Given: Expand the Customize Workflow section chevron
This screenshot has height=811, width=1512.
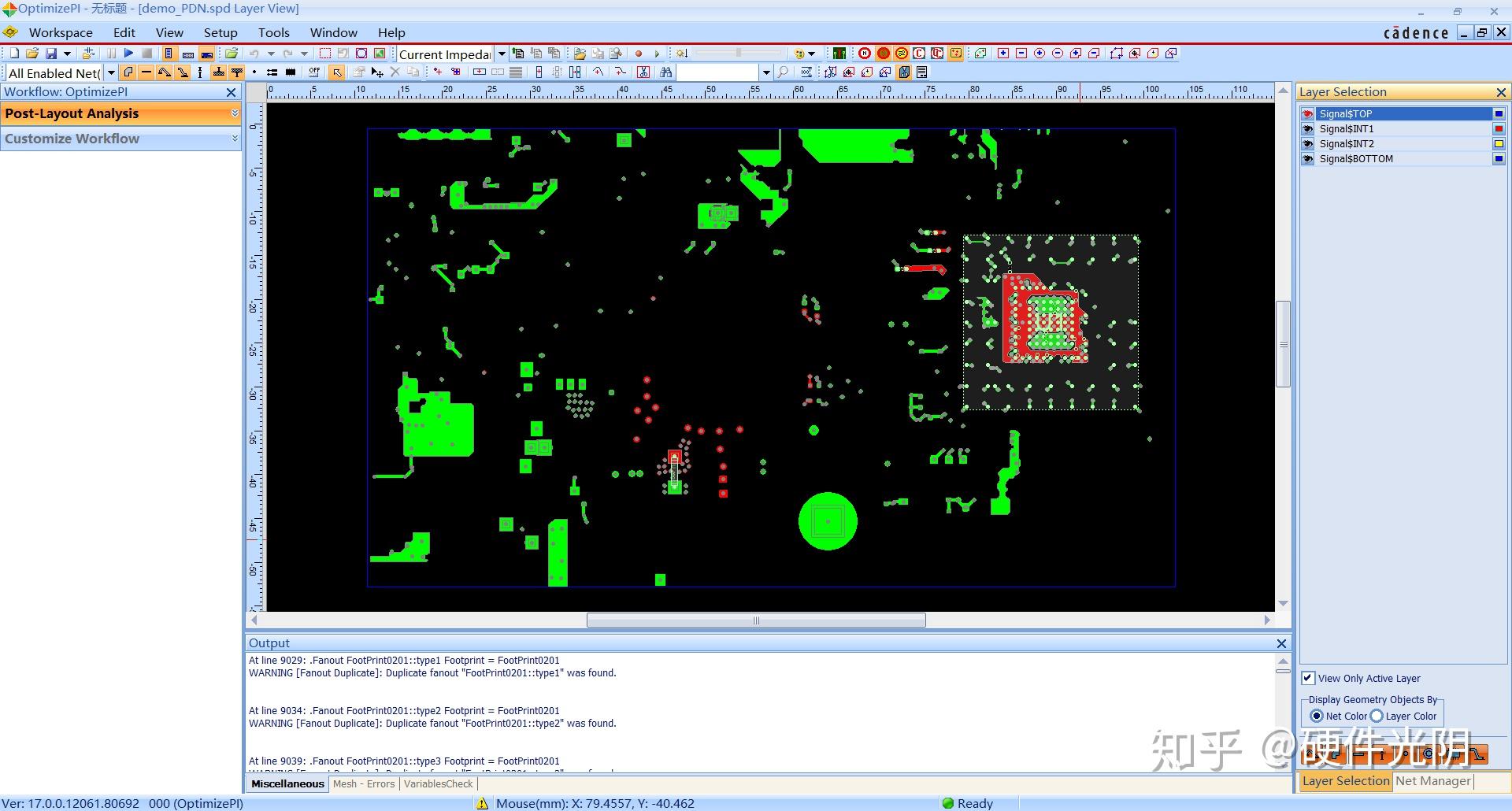Looking at the screenshot, I should pos(235,139).
